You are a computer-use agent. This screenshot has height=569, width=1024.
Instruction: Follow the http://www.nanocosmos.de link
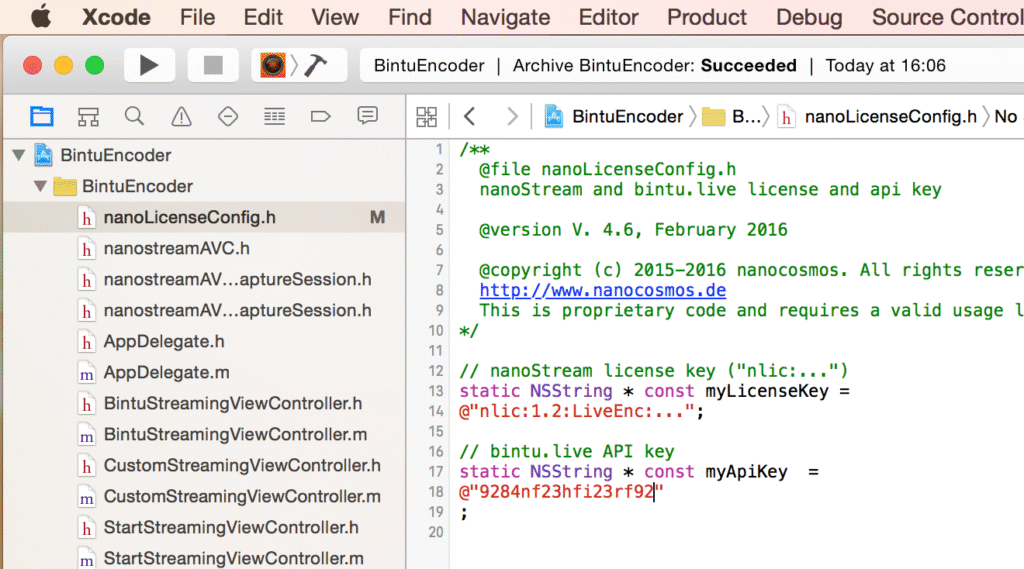(602, 290)
